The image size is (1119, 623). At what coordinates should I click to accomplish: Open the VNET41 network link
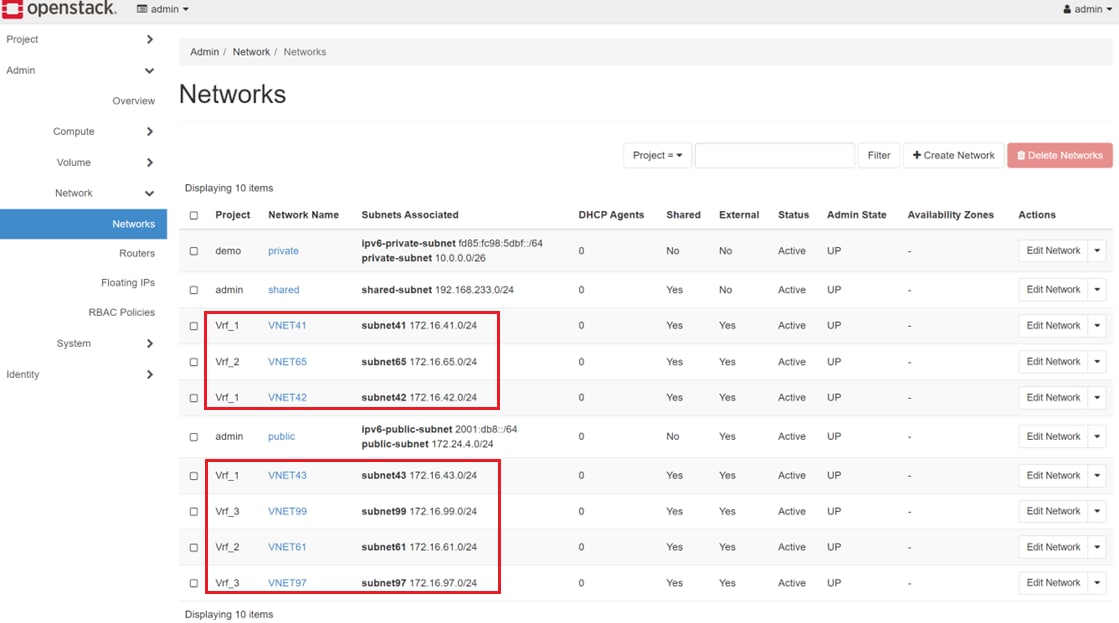click(x=287, y=325)
